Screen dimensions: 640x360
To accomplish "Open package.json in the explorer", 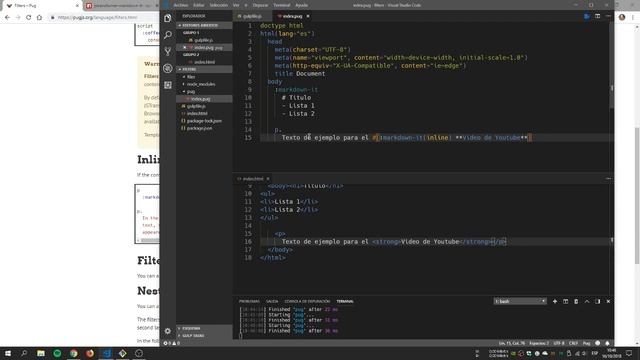I will (199, 128).
